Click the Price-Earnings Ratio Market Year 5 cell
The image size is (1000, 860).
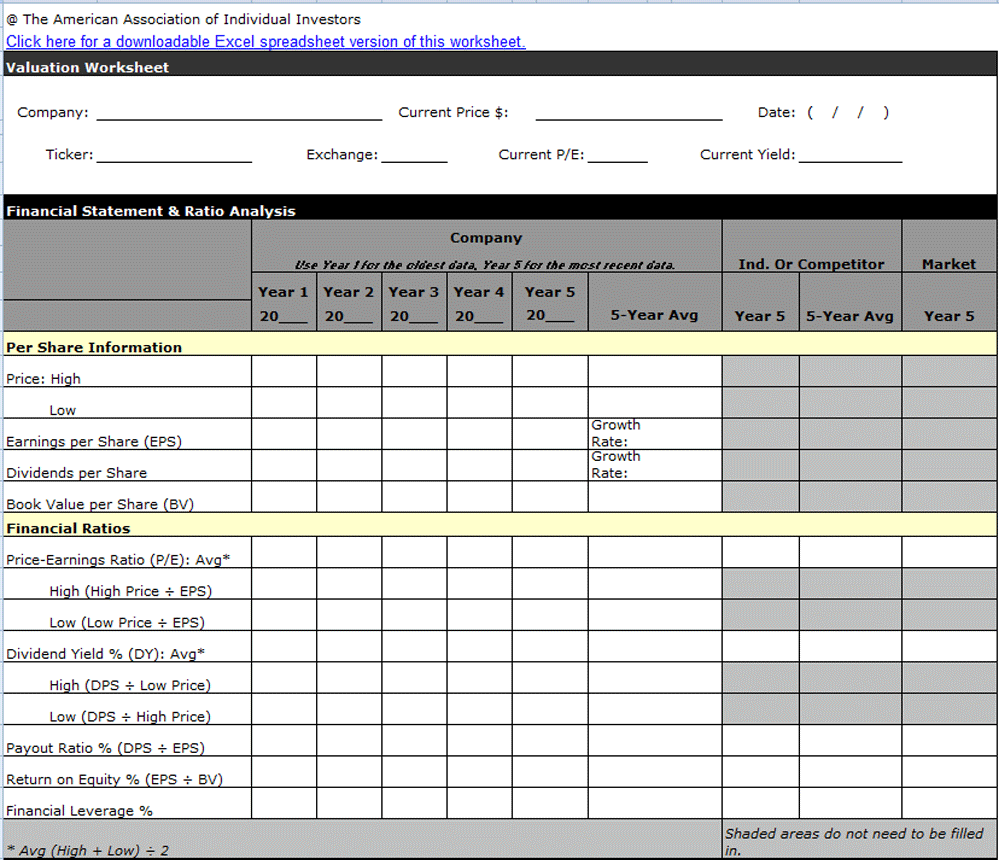click(949, 552)
